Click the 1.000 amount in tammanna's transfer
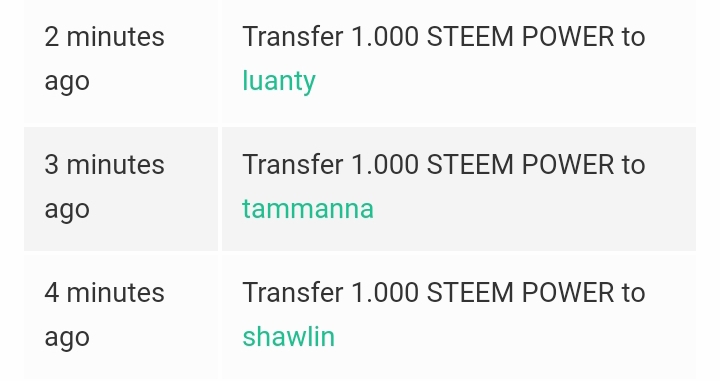This screenshot has height=381, width=720. point(385,164)
